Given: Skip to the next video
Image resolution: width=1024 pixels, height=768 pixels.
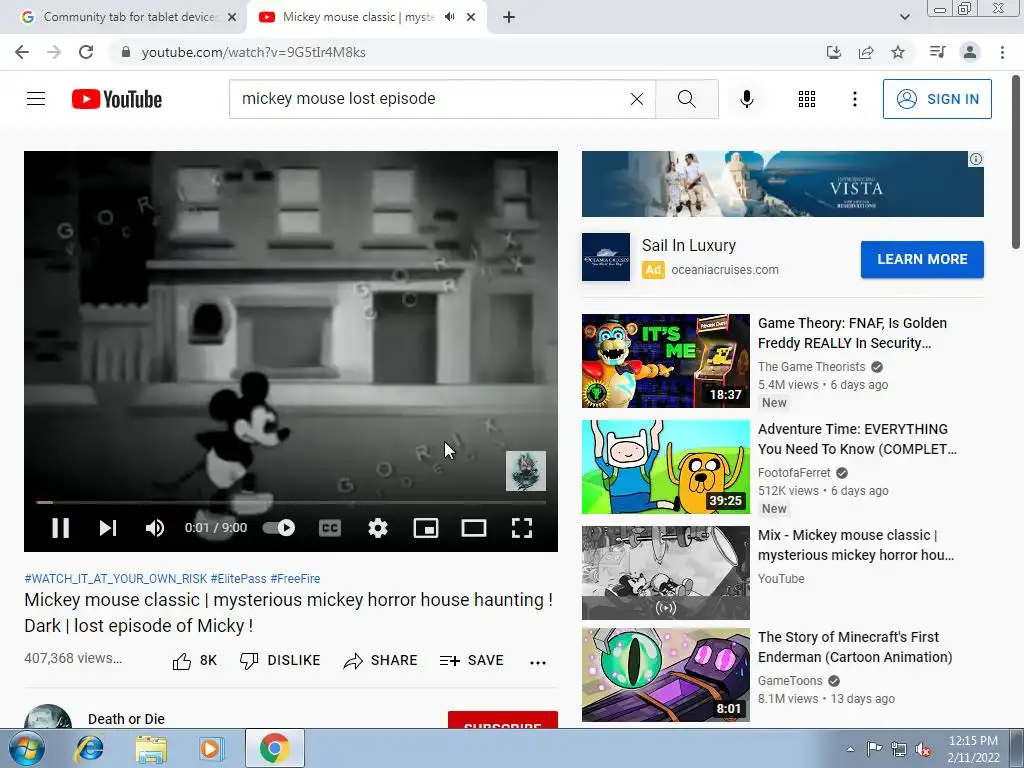Looking at the screenshot, I should [x=108, y=528].
